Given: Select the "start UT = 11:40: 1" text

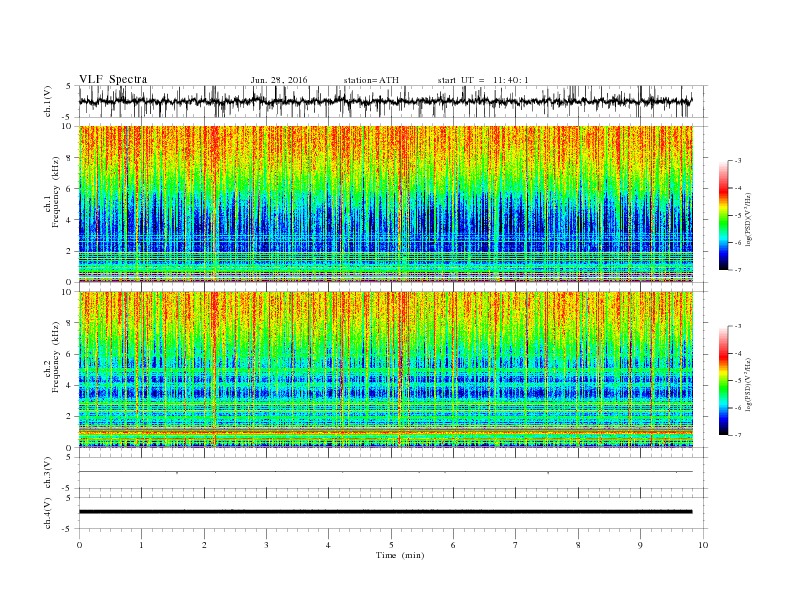Looking at the screenshot, I should click(483, 80).
